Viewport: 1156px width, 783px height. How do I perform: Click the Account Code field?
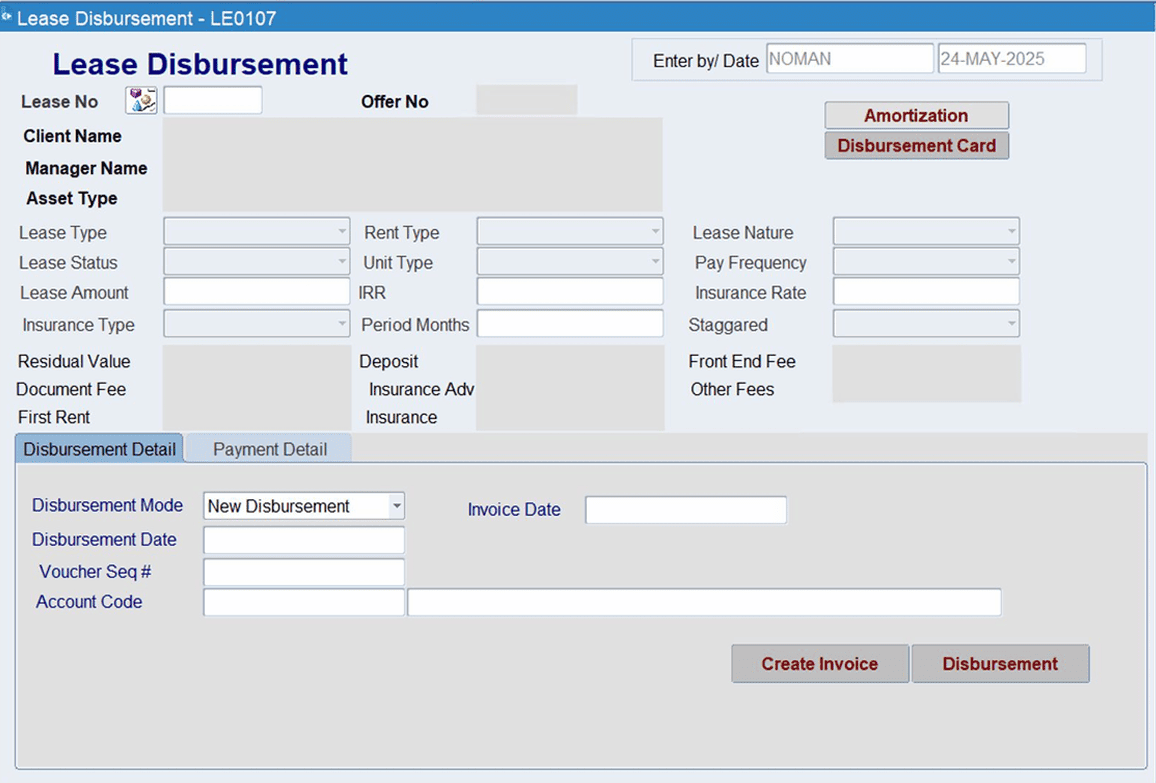click(303, 602)
